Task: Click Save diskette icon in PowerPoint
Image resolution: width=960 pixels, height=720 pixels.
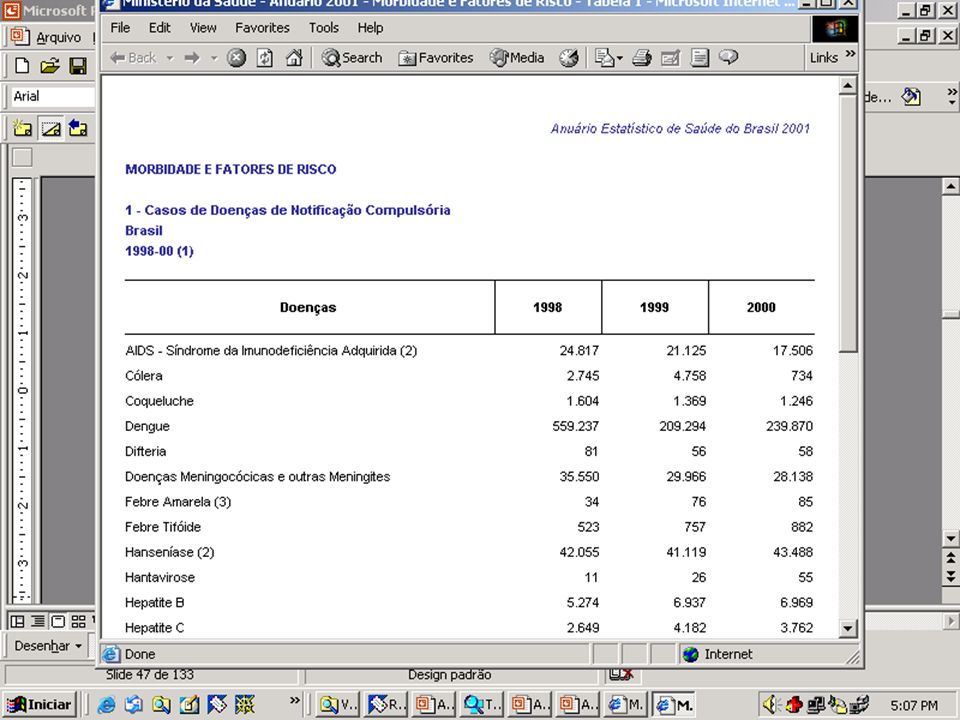Action: coord(78,66)
